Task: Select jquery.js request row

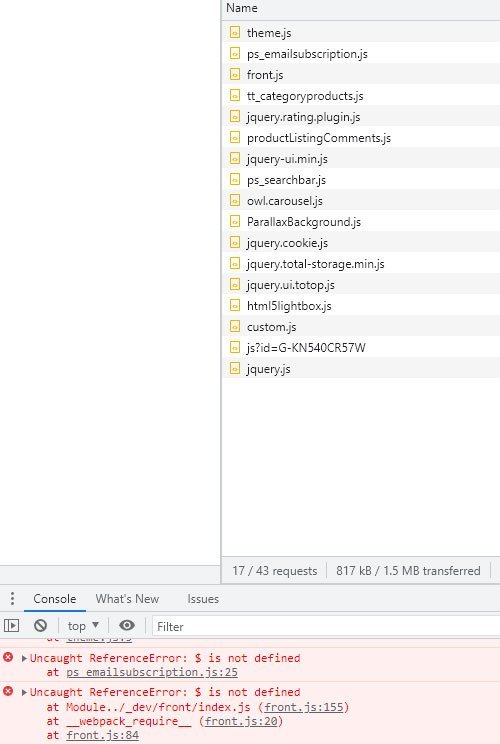Action: pyautogui.click(x=361, y=368)
